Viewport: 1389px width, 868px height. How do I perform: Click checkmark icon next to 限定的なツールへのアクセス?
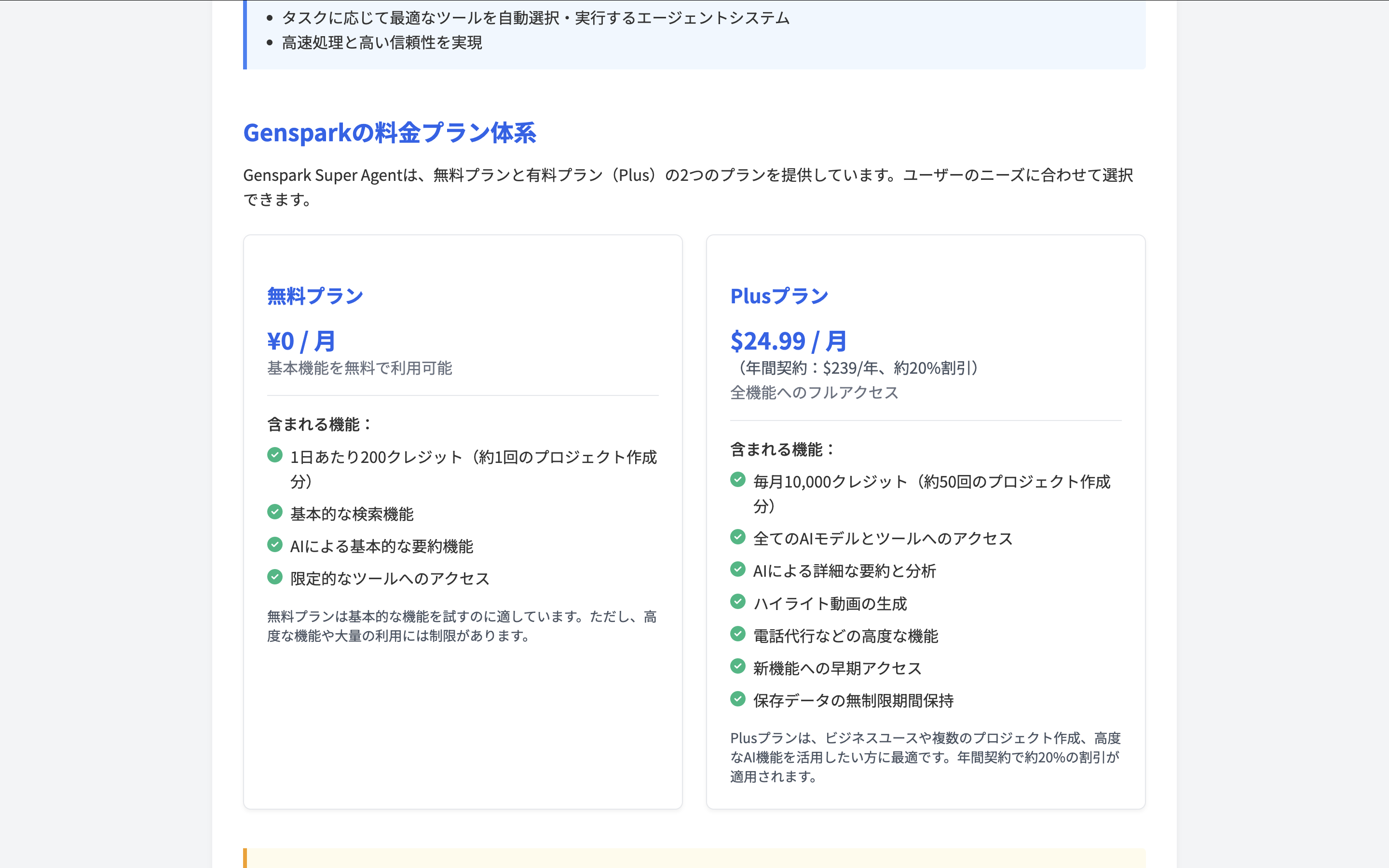pos(275,577)
